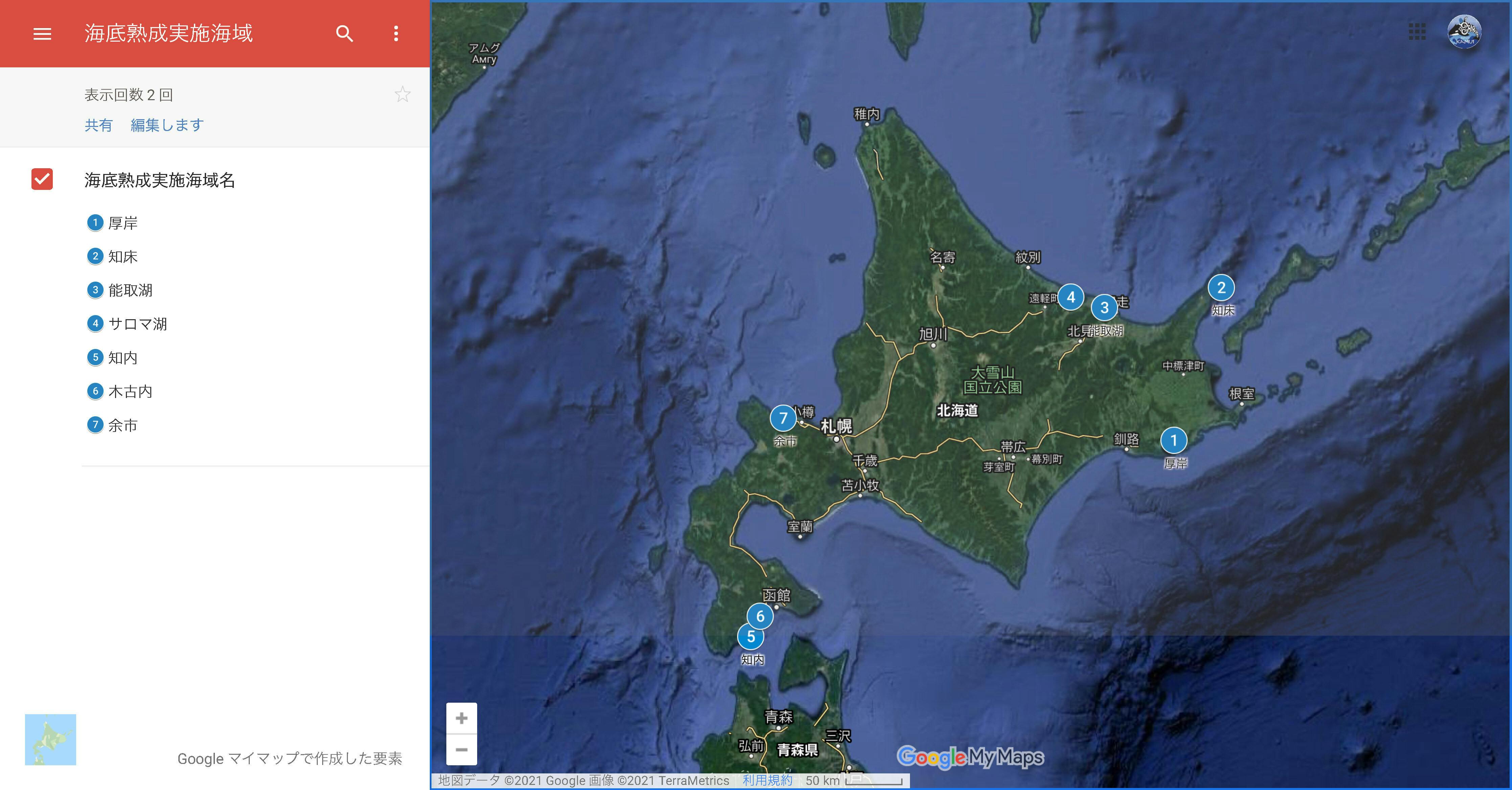This screenshot has width=1512, height=790.
Task: Click the 共有 share link
Action: pyautogui.click(x=98, y=125)
